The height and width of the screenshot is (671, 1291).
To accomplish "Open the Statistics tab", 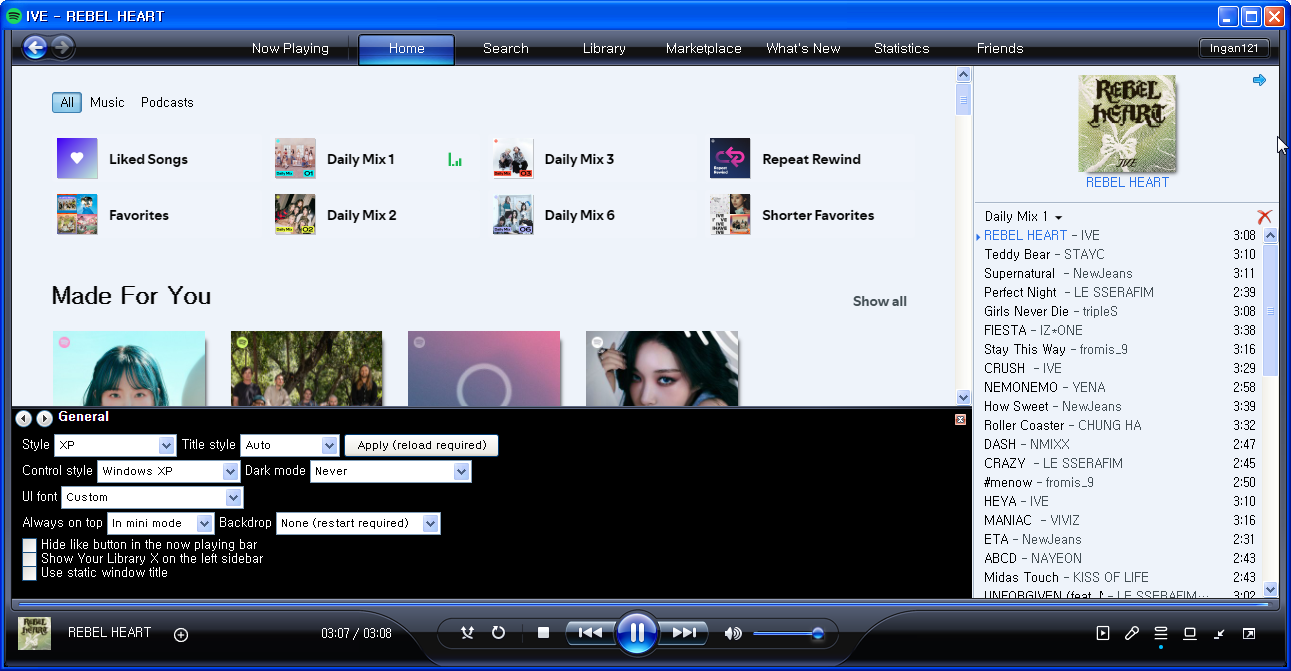I will click(901, 48).
